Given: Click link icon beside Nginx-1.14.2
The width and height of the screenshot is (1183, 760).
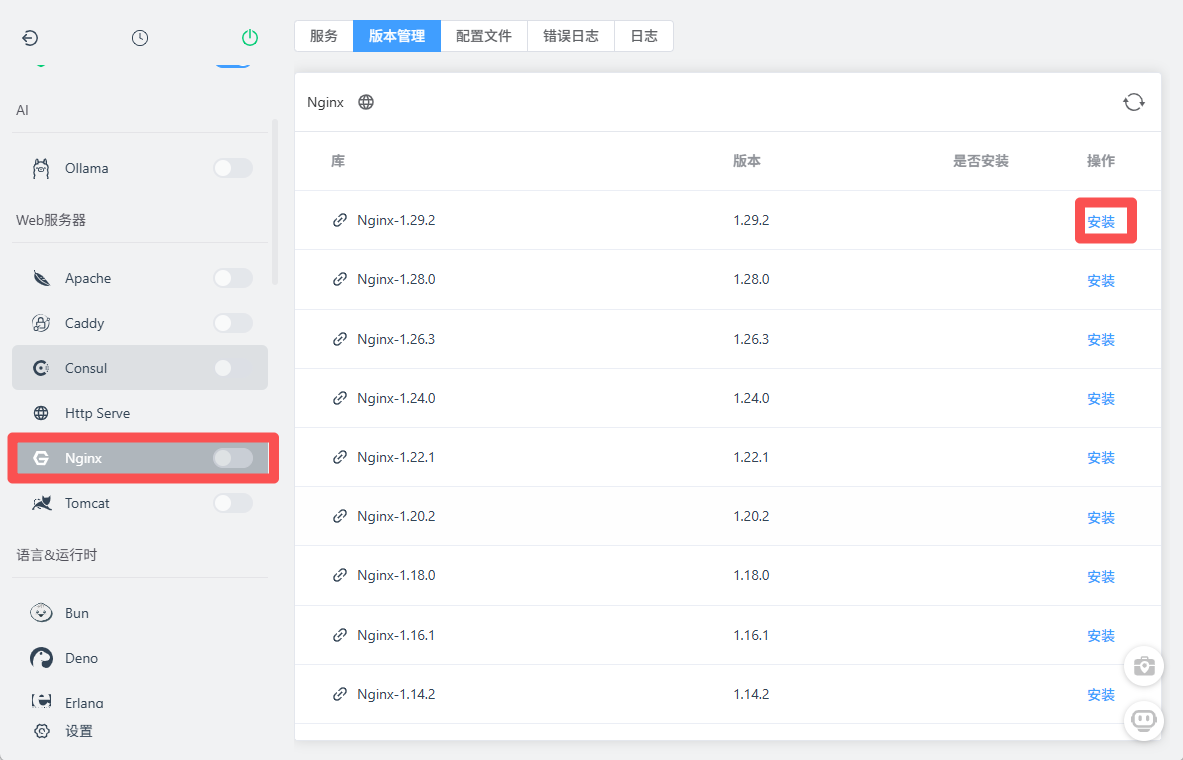Looking at the screenshot, I should (x=340, y=694).
